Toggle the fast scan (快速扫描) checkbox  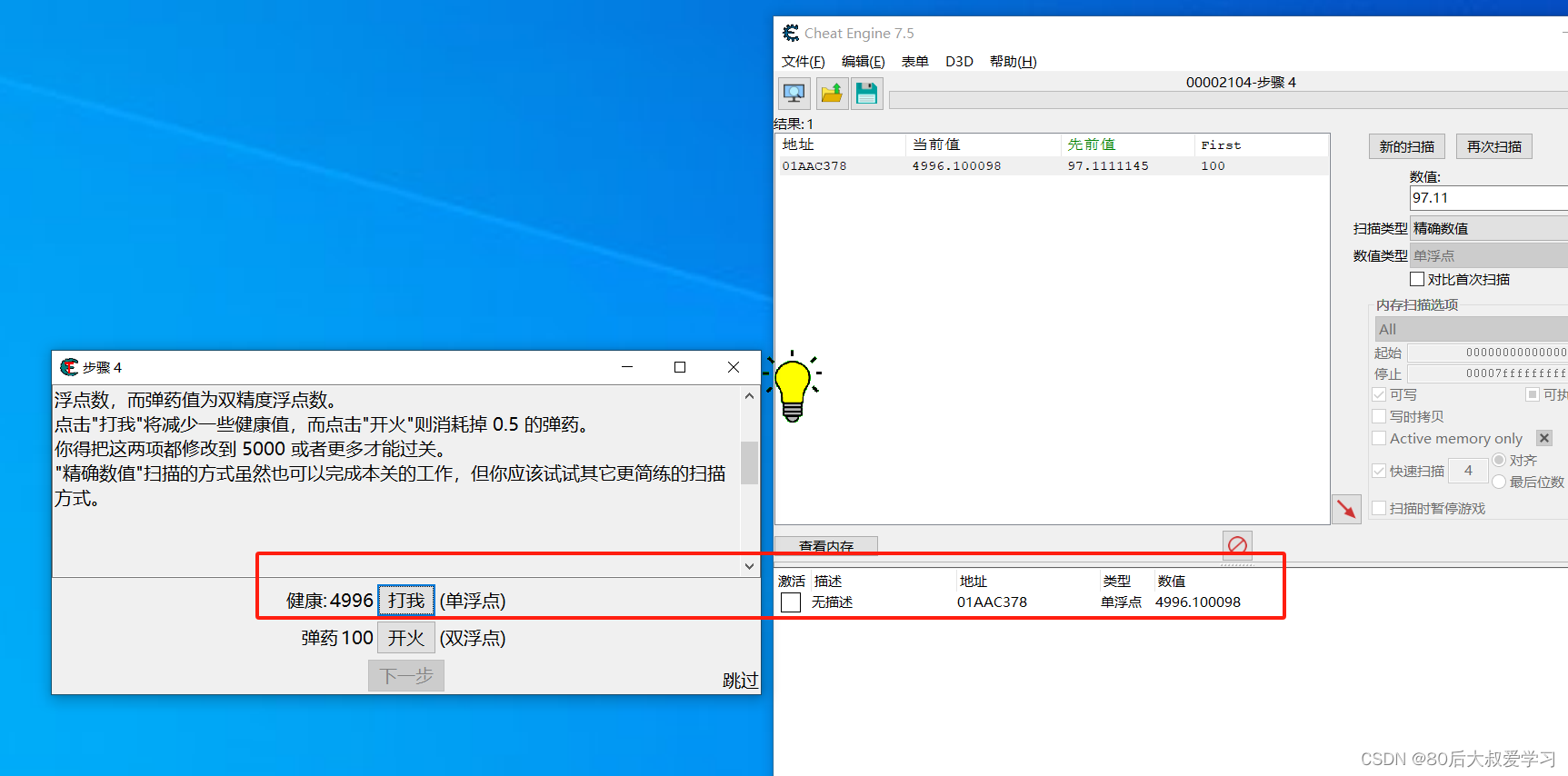[1379, 471]
